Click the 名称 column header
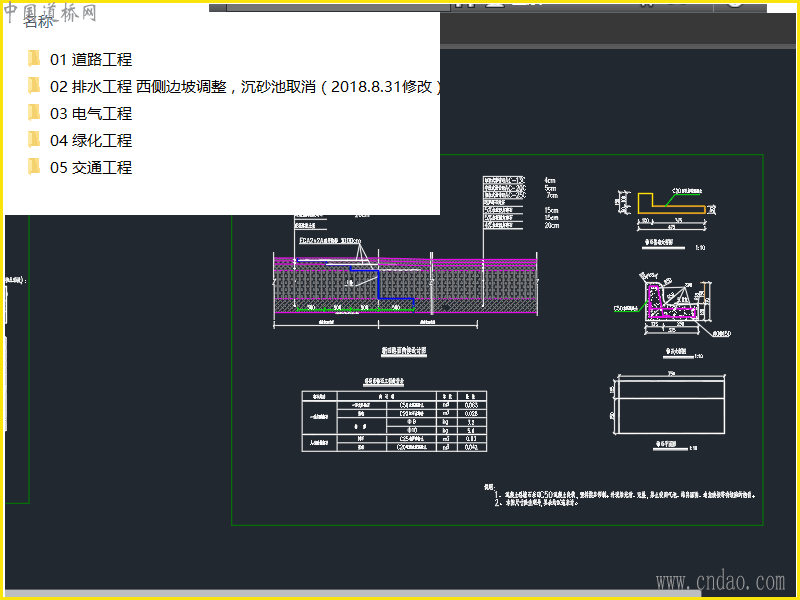Image resolution: width=800 pixels, height=600 pixels. point(38,22)
